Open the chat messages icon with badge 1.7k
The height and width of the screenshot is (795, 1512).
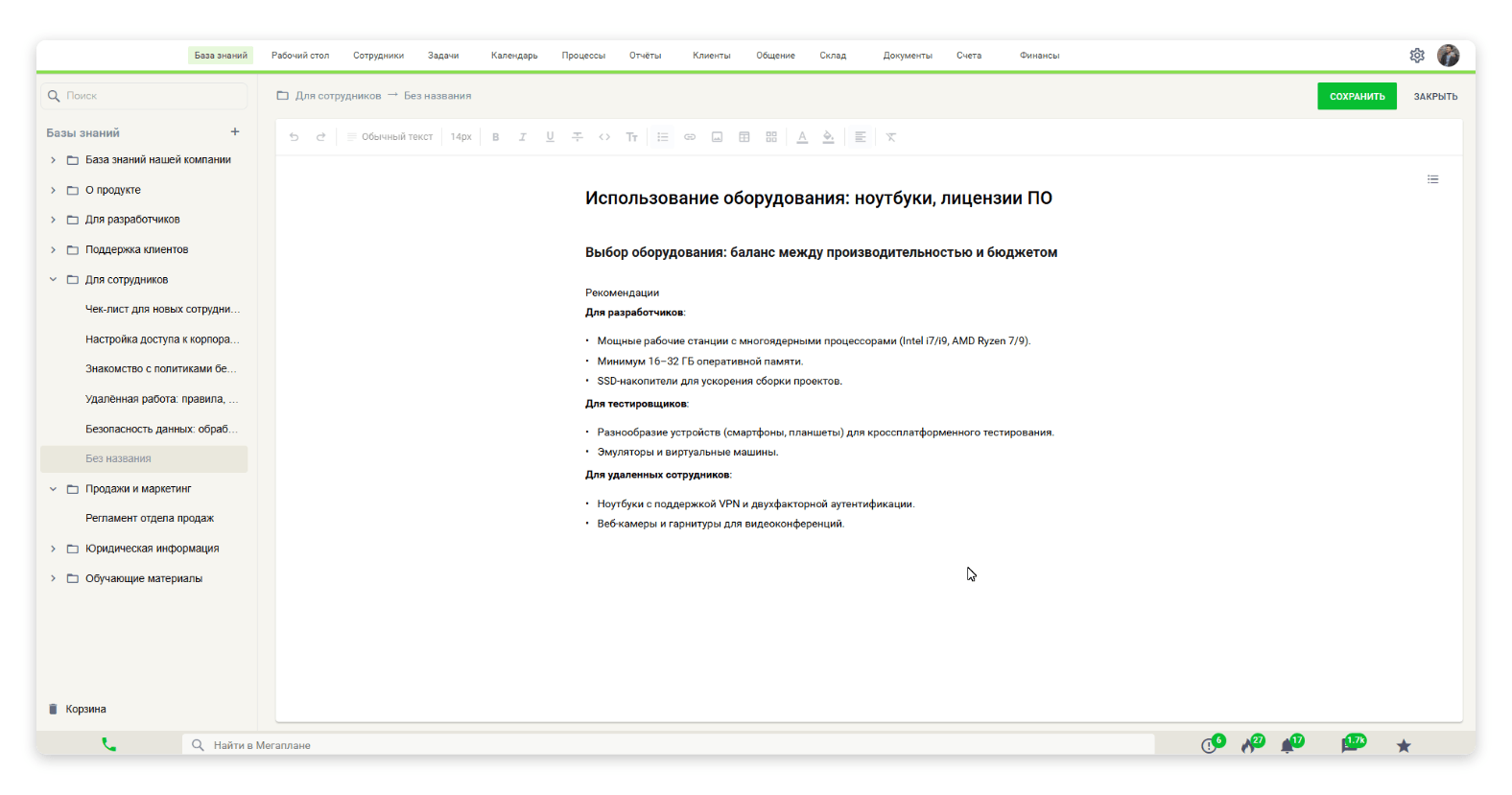(1351, 745)
